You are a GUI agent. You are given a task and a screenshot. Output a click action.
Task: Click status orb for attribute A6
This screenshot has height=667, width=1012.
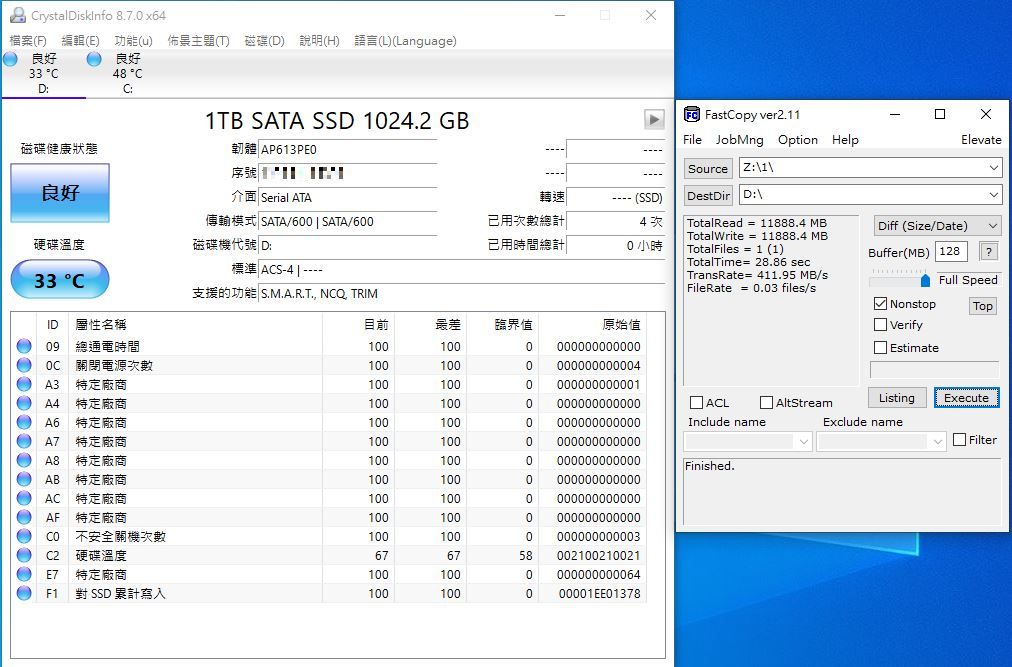[24, 422]
